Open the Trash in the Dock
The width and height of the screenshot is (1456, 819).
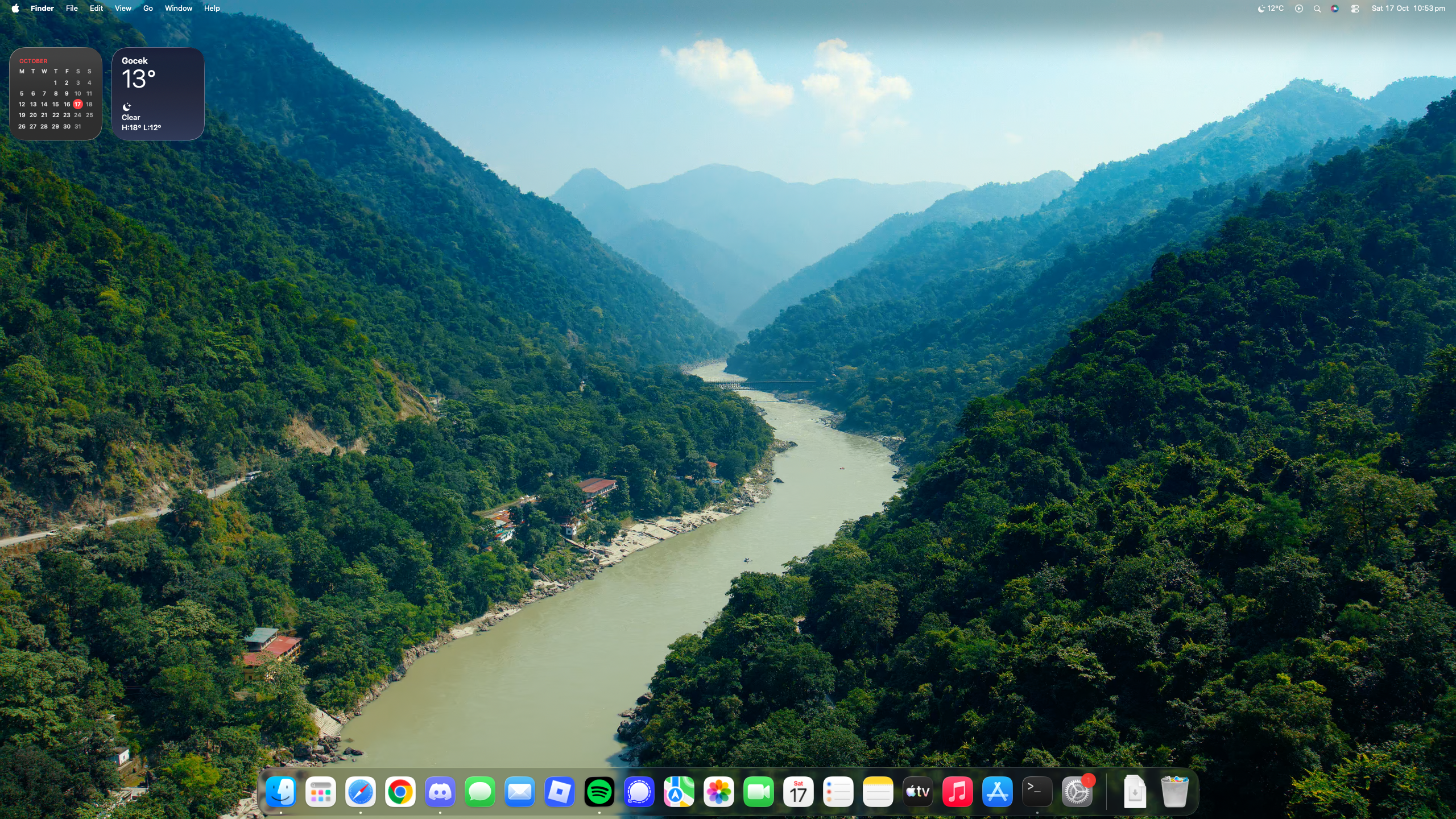click(1174, 792)
